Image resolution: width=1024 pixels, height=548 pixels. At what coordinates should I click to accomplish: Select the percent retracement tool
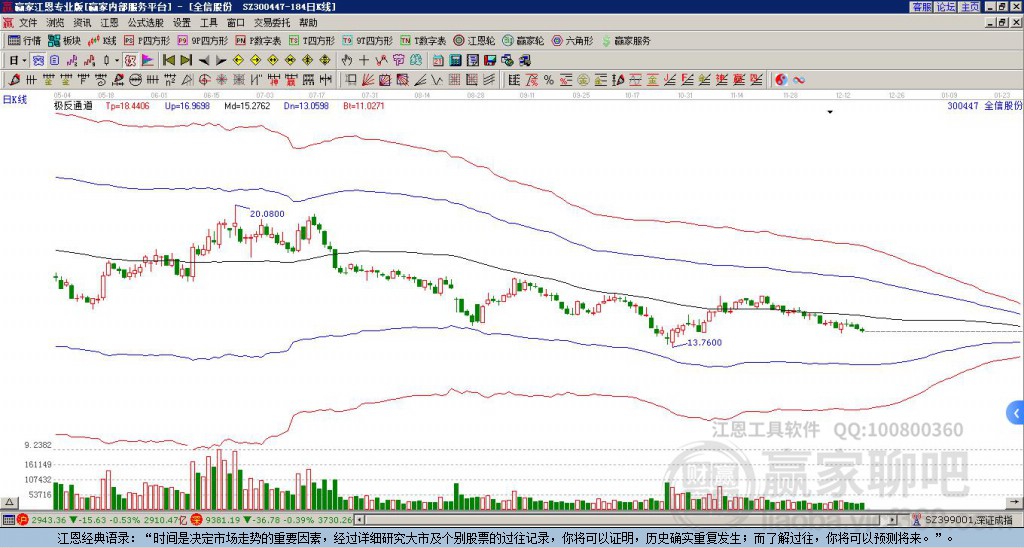(x=549, y=80)
